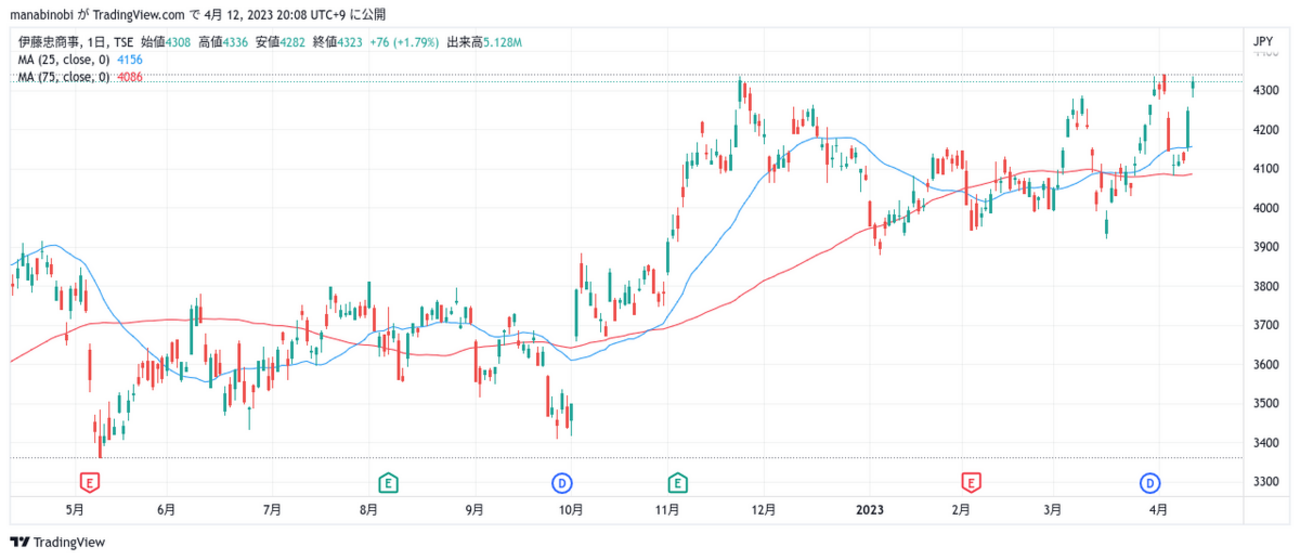
Task: Click the +76 (+1.79%) change value
Action: point(403,42)
